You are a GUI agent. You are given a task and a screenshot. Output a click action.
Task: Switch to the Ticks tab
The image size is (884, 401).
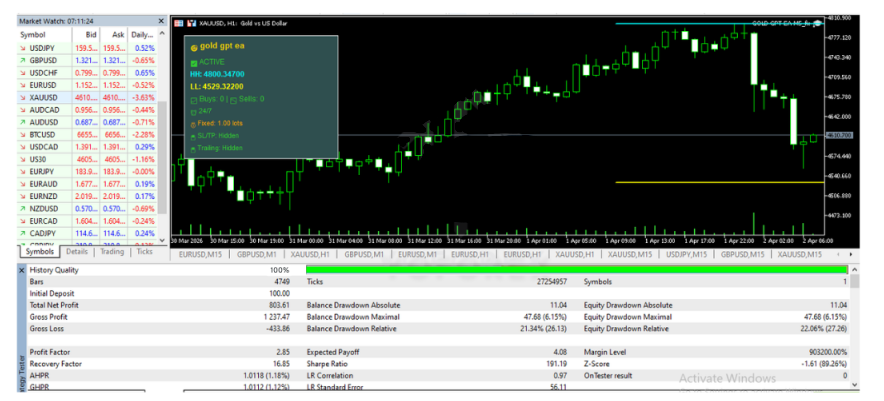(145, 252)
